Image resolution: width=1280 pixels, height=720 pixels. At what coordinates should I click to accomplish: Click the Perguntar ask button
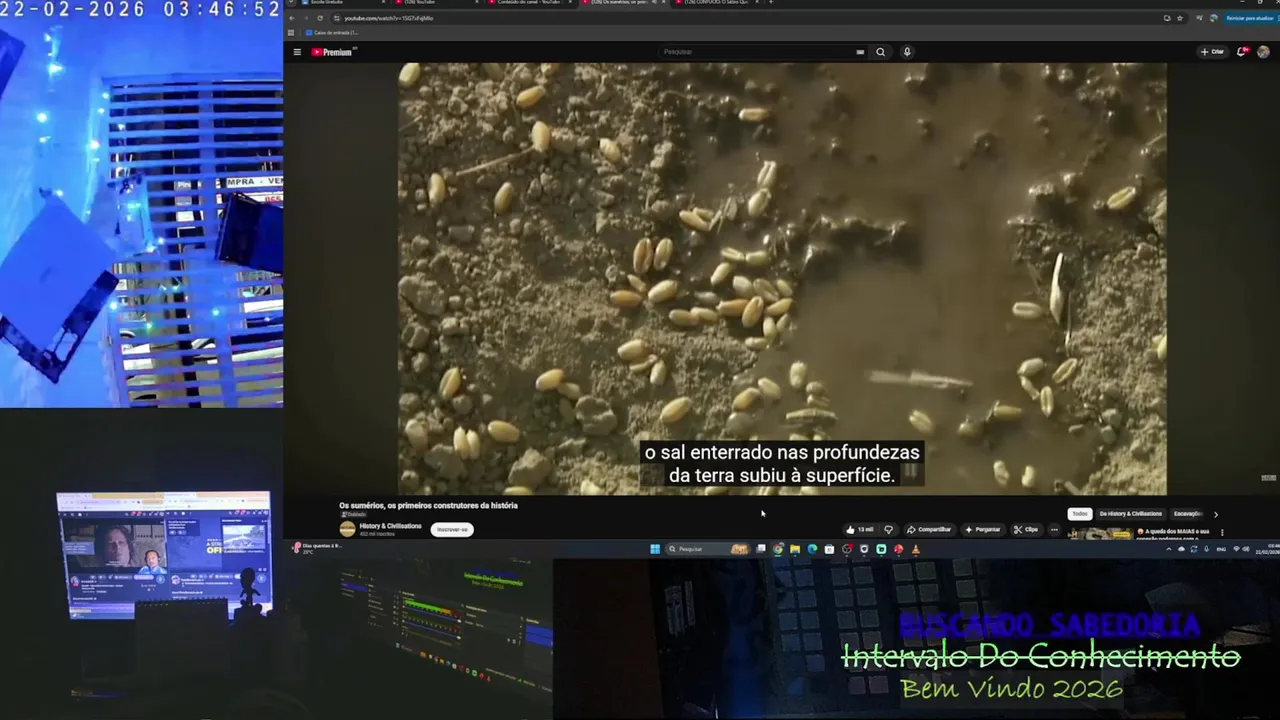pos(982,529)
